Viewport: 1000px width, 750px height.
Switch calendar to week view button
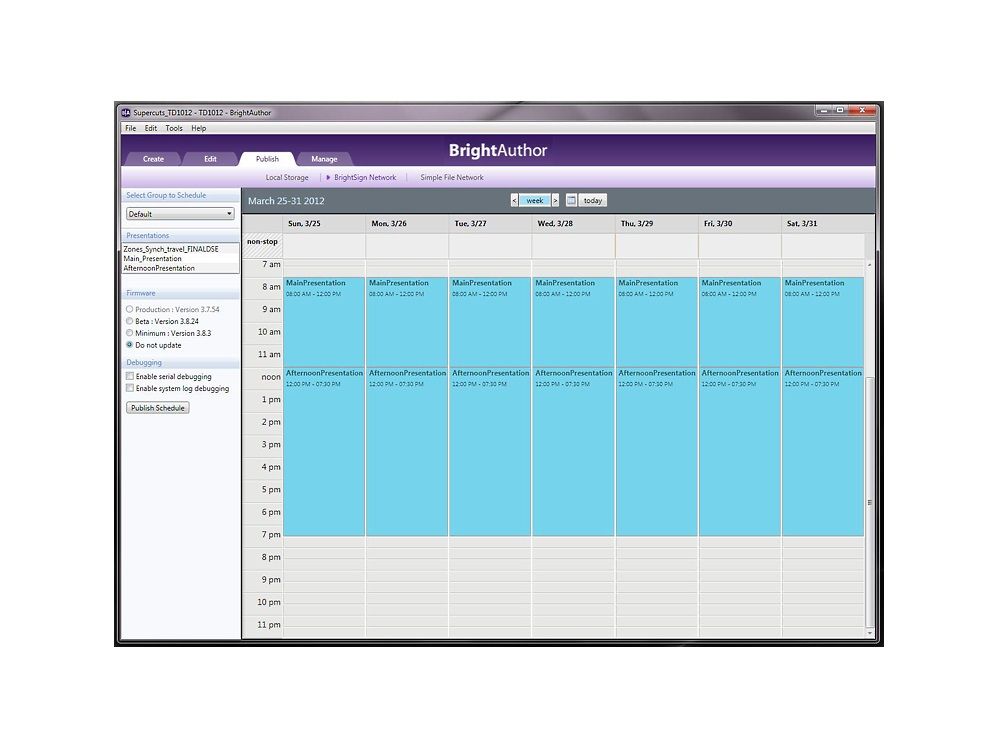[534, 200]
